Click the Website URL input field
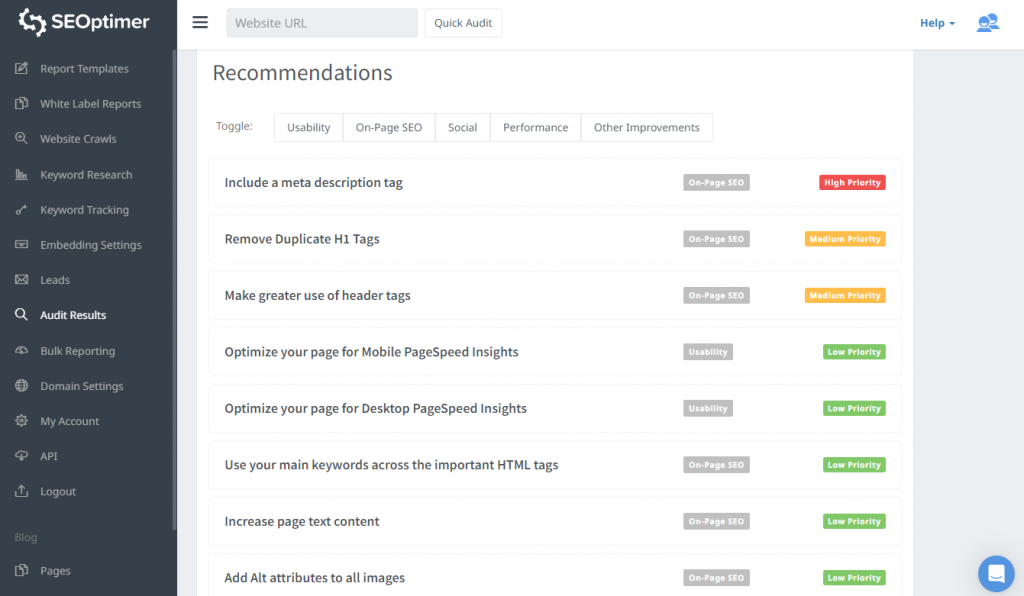The width and height of the screenshot is (1024, 596). click(322, 23)
